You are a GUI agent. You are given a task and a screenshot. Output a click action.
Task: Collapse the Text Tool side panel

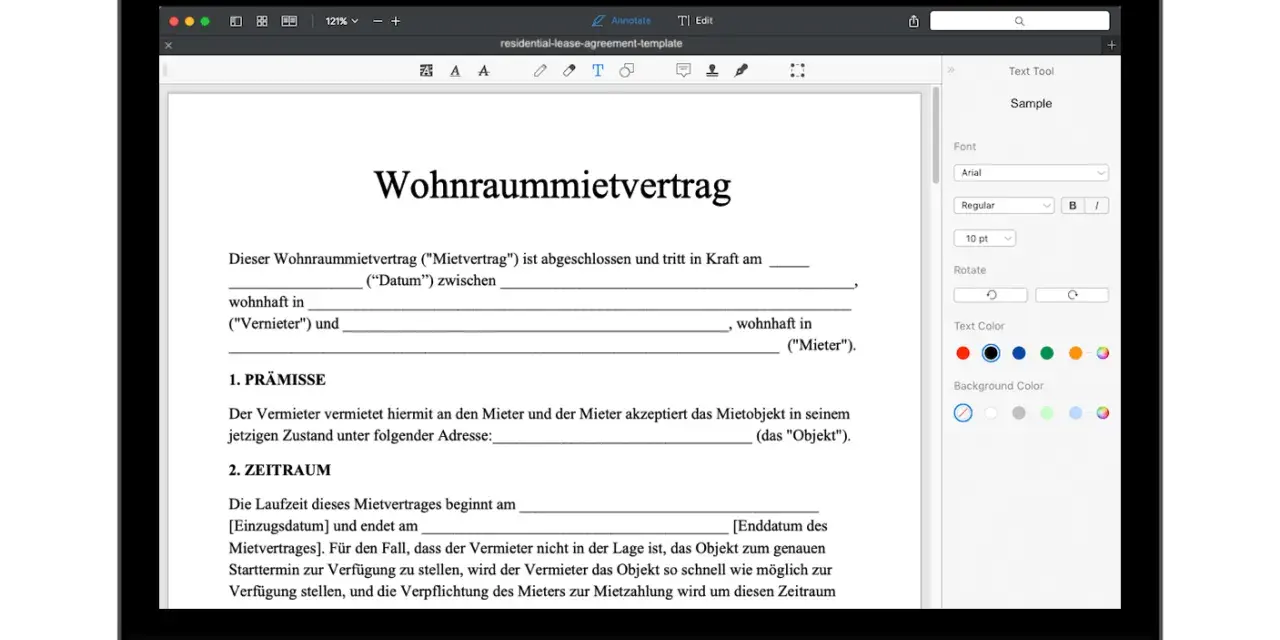tap(951, 70)
